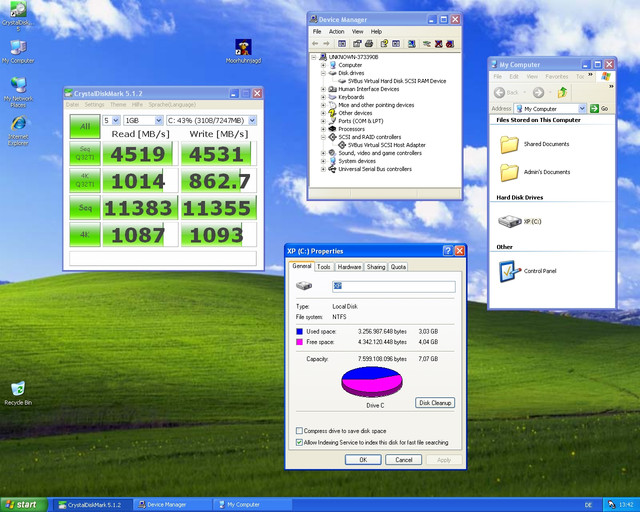Open Admin's Documents folder icon

(509, 172)
